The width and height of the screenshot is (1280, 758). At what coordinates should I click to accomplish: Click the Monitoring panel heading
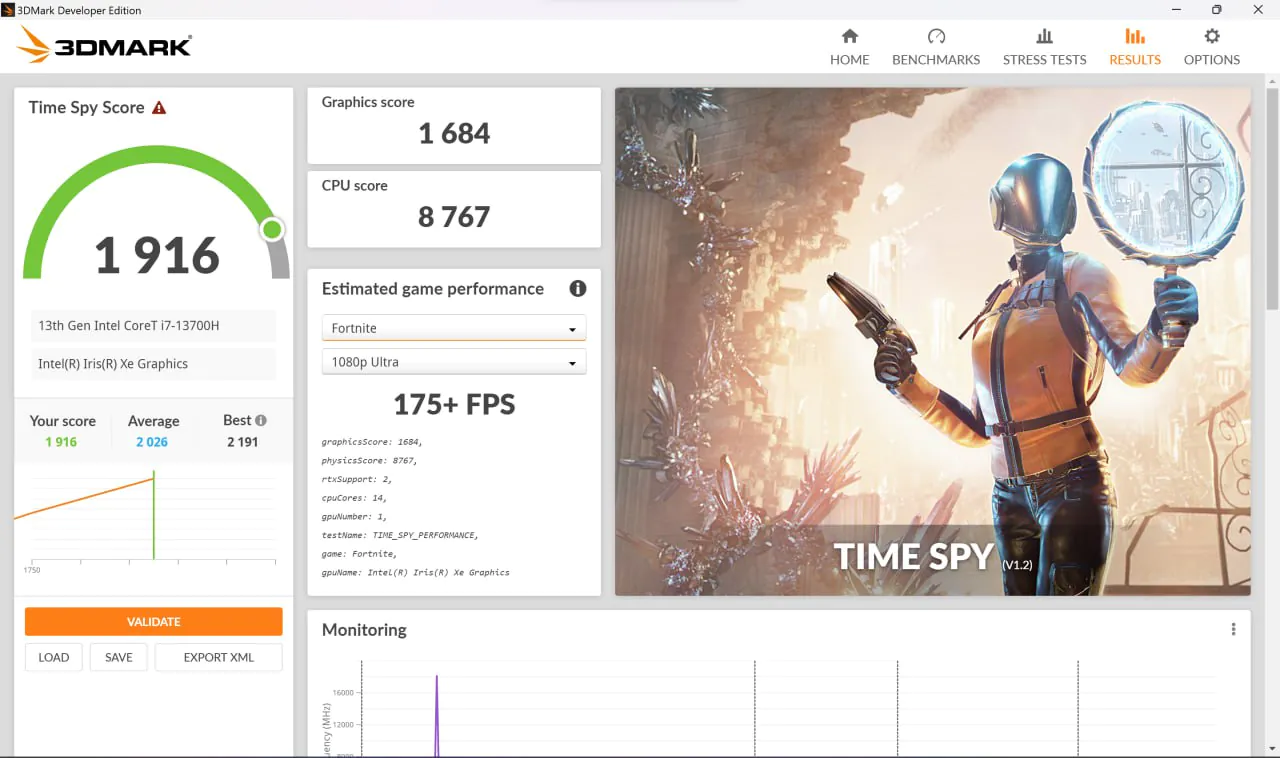pyautogui.click(x=364, y=630)
